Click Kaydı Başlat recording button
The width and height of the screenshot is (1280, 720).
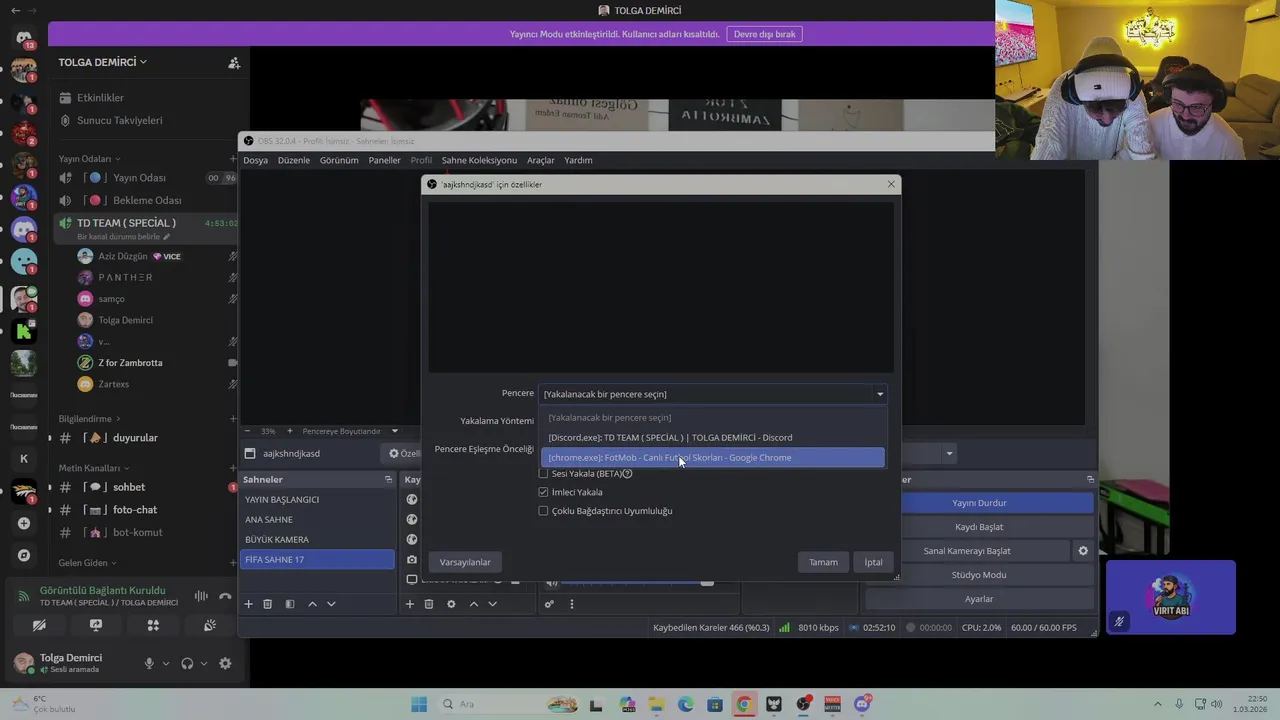(979, 527)
